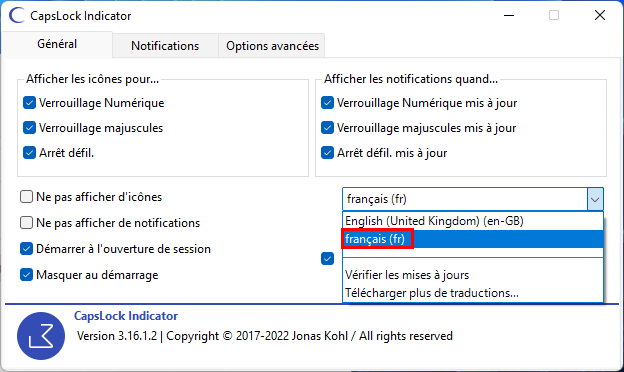Enable Ne pas afficher de notifications
The height and width of the screenshot is (372, 624).
pyautogui.click(x=26, y=222)
